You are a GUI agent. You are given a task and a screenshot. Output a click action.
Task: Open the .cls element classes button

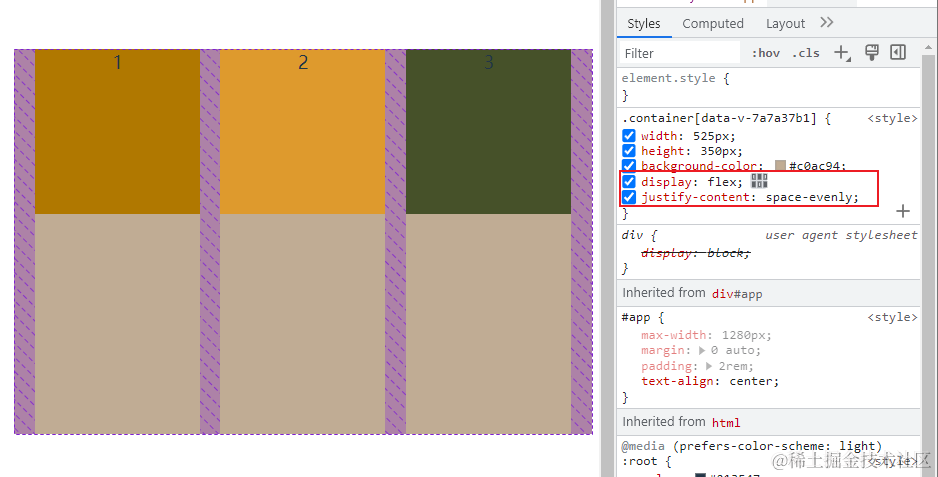tap(806, 53)
